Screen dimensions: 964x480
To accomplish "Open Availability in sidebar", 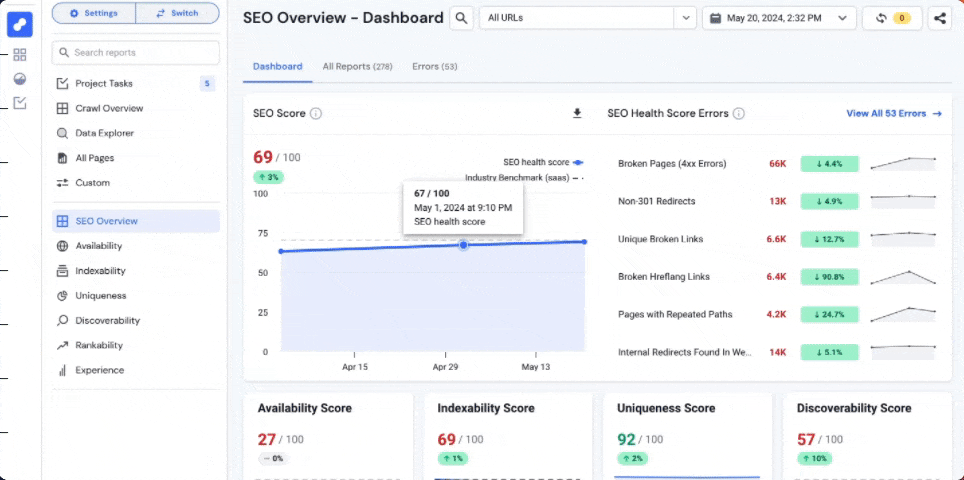I will (135, 246).
